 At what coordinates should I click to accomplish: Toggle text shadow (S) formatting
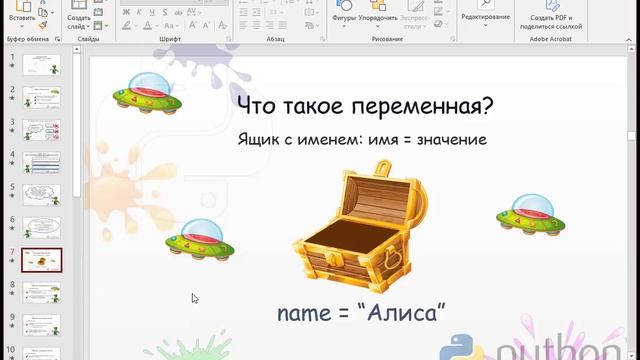(x=165, y=12)
